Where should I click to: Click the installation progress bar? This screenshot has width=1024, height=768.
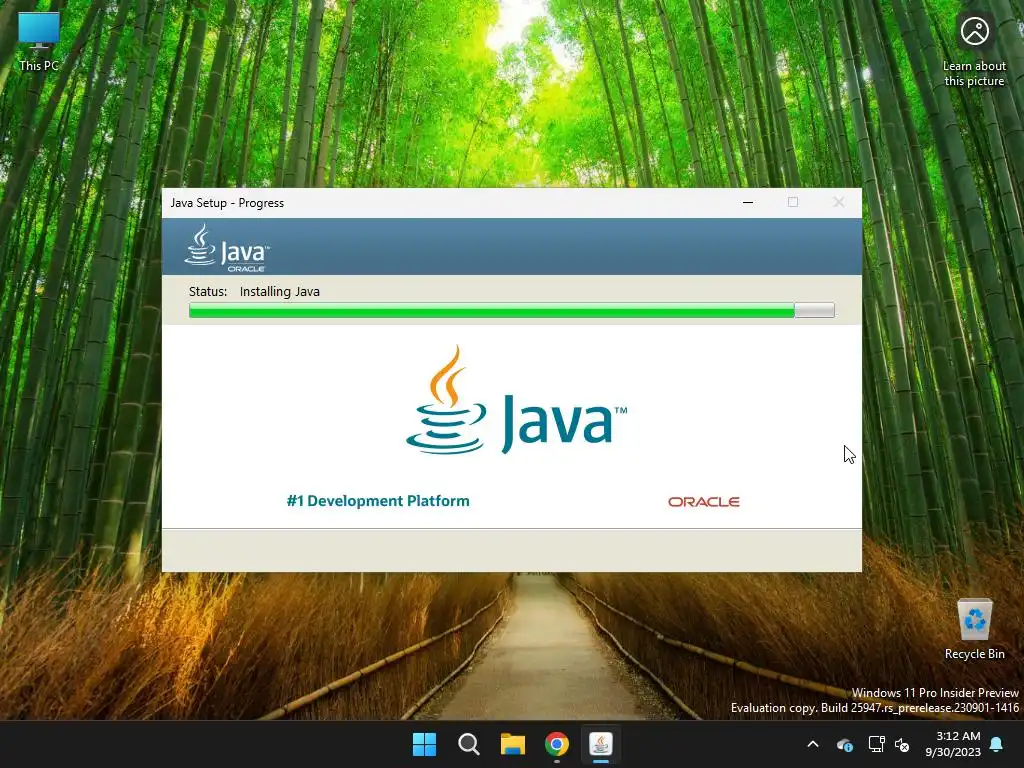511,310
